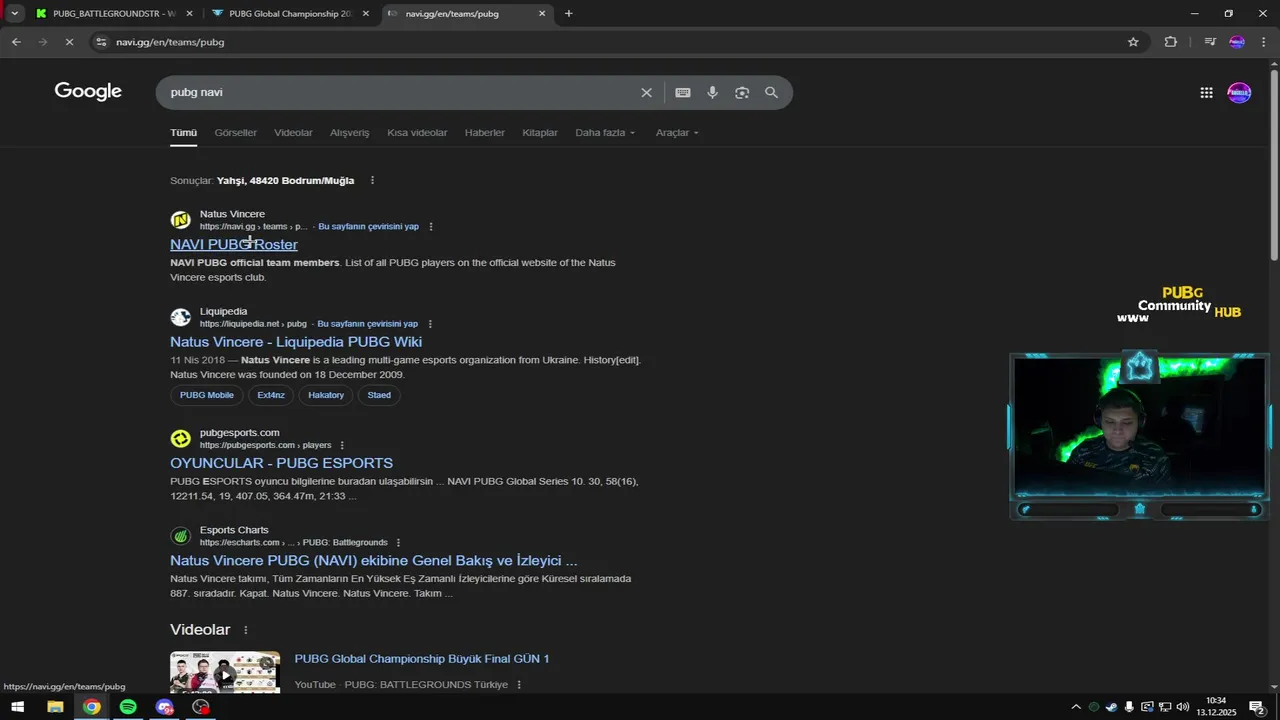This screenshot has width=1280, height=720.
Task: Click the pubgesports.com result favicon
Action: pyautogui.click(x=181, y=439)
